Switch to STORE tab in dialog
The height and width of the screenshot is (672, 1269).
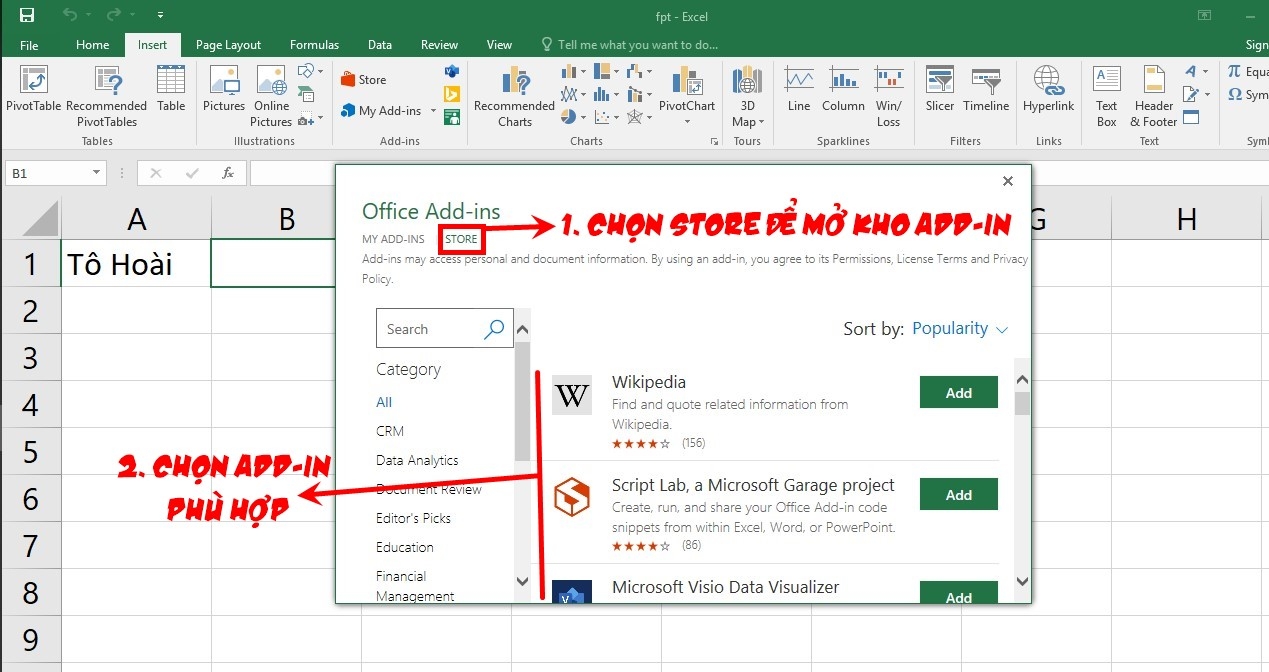click(x=461, y=239)
